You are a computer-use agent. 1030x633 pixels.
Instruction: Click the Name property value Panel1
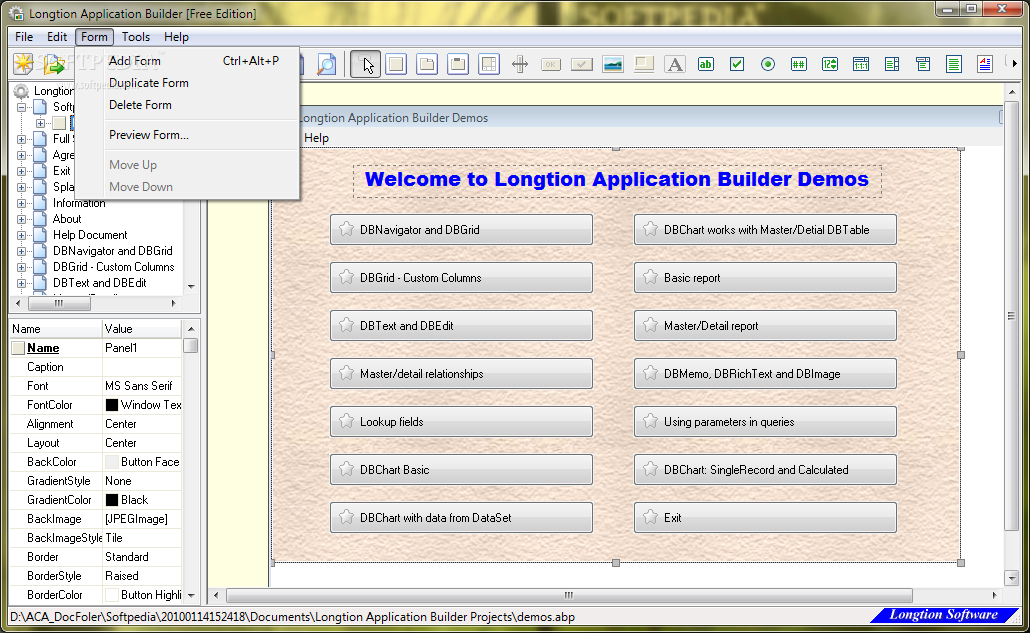pyautogui.click(x=141, y=348)
